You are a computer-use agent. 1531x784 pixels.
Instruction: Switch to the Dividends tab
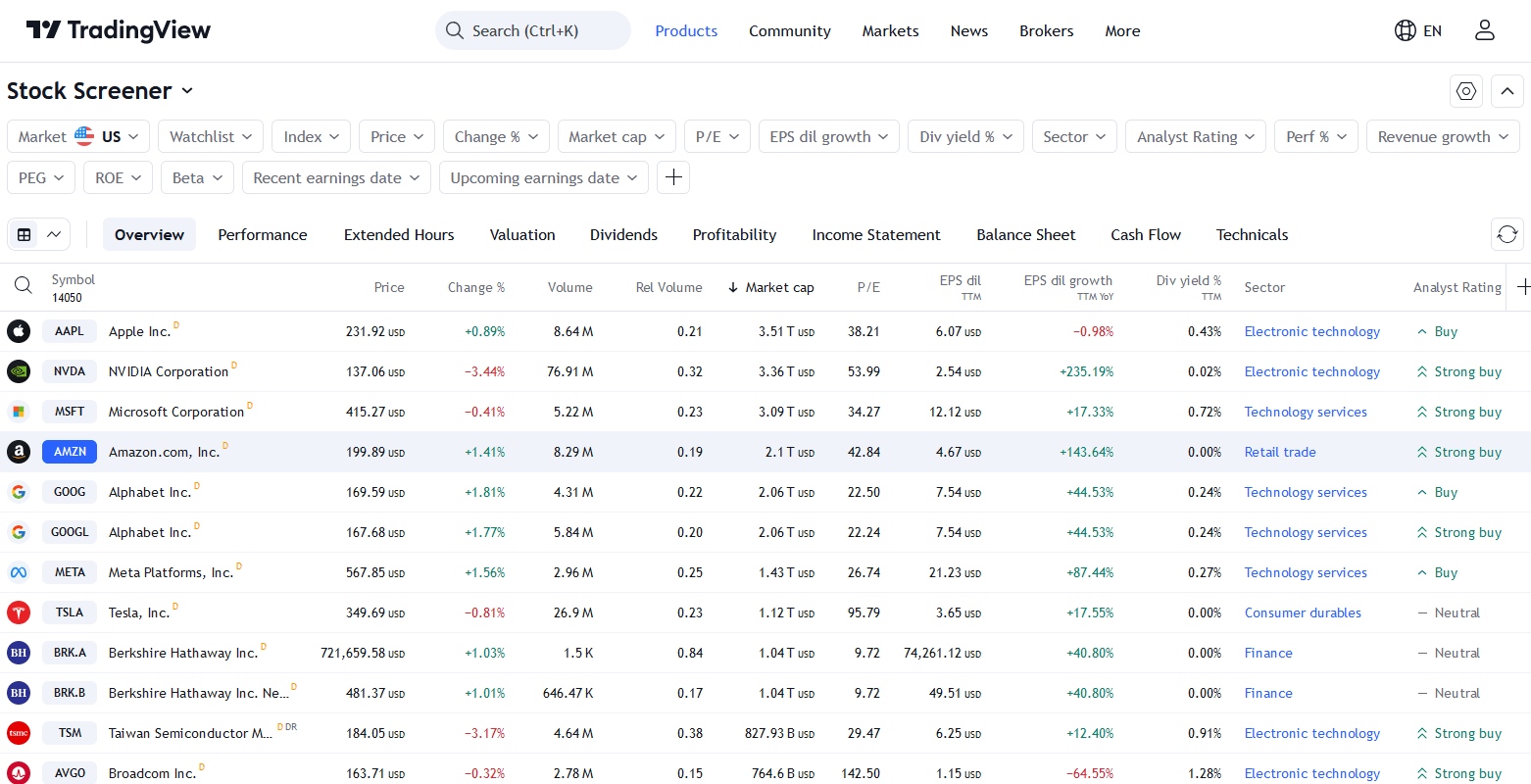[x=623, y=234]
